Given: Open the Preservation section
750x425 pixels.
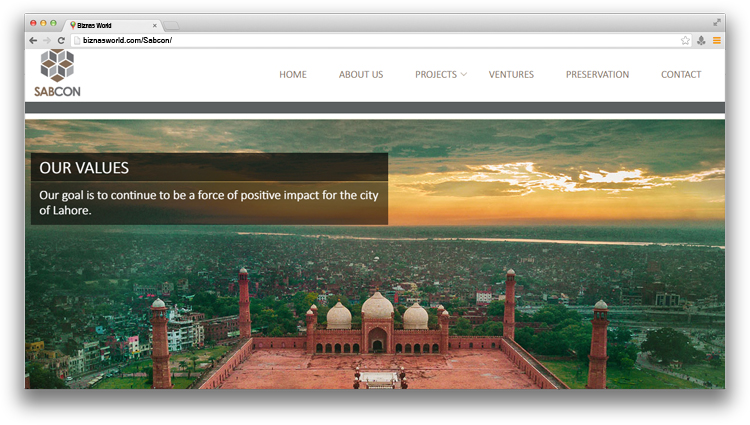Looking at the screenshot, I should coord(597,75).
